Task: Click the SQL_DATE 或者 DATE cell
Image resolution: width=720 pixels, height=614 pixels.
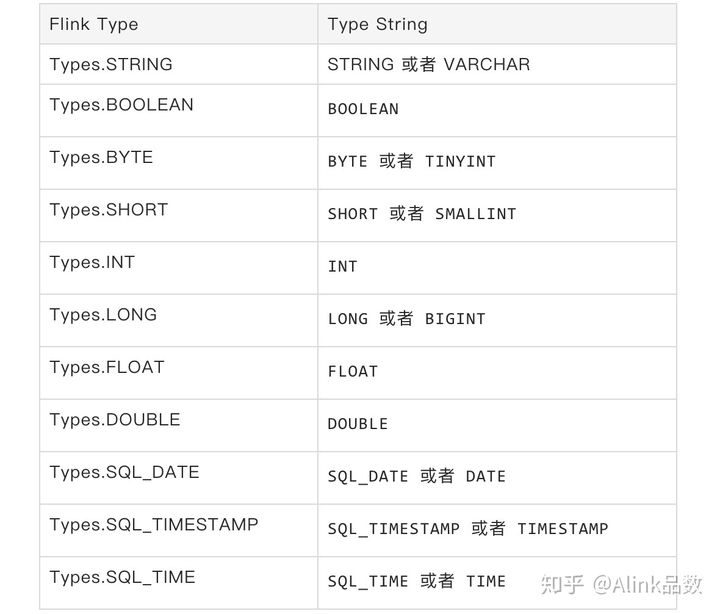Action: [x=416, y=476]
